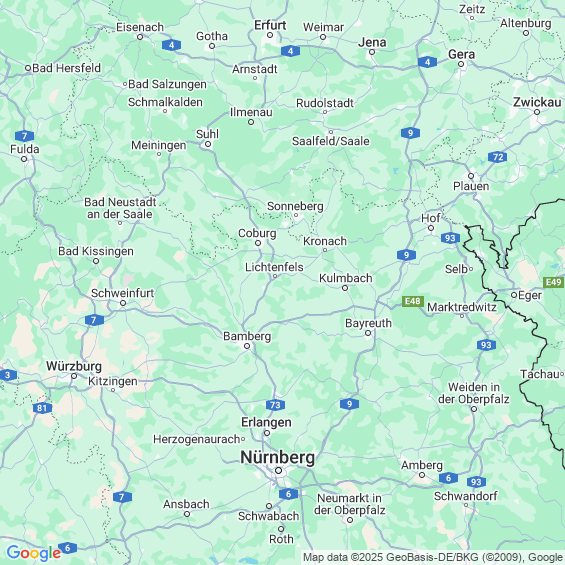Click the A4 shield near Eisenach
This screenshot has width=565, height=565.
[172, 45]
